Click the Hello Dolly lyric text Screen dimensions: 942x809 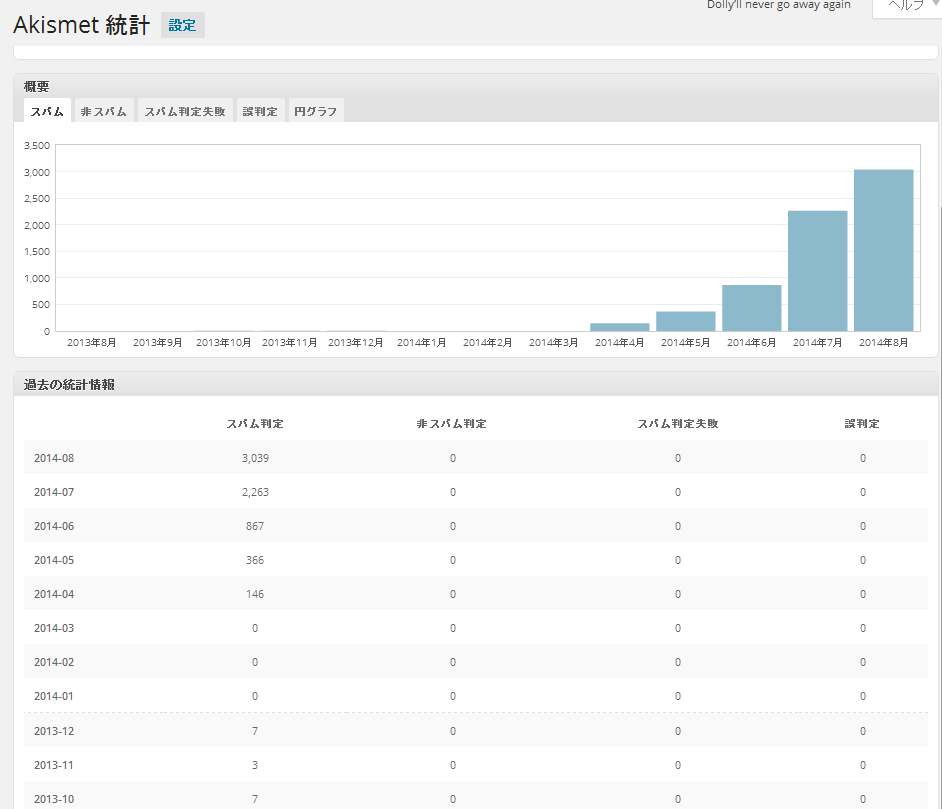[779, 5]
